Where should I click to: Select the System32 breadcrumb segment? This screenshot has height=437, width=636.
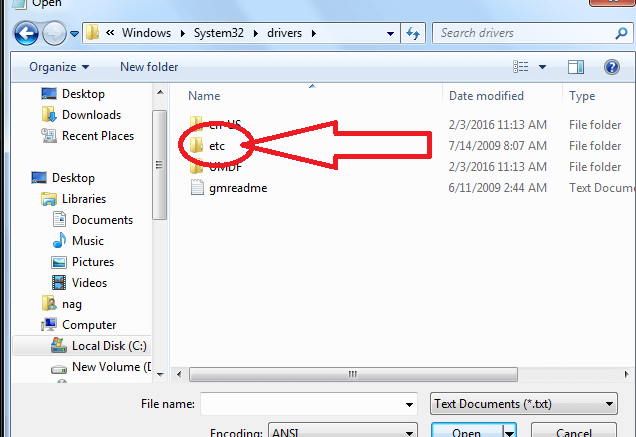[219, 33]
